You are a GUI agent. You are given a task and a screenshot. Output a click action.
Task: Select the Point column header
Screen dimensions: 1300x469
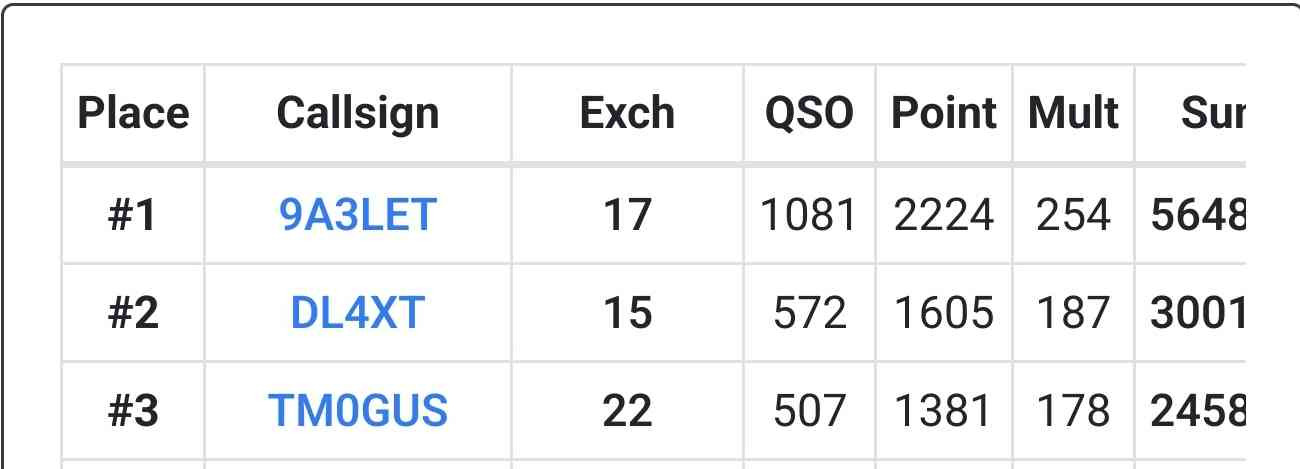tap(944, 114)
